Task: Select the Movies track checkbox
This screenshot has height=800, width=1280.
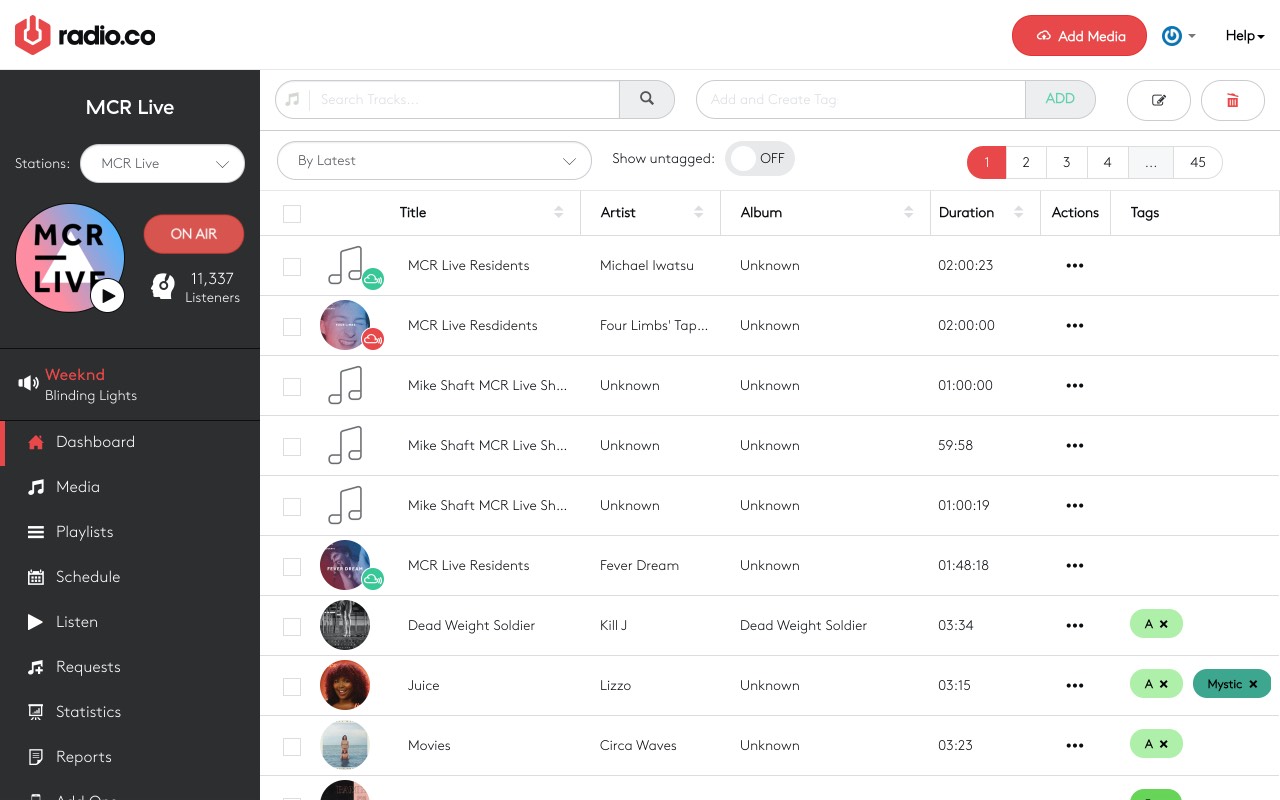Action: coord(292,747)
